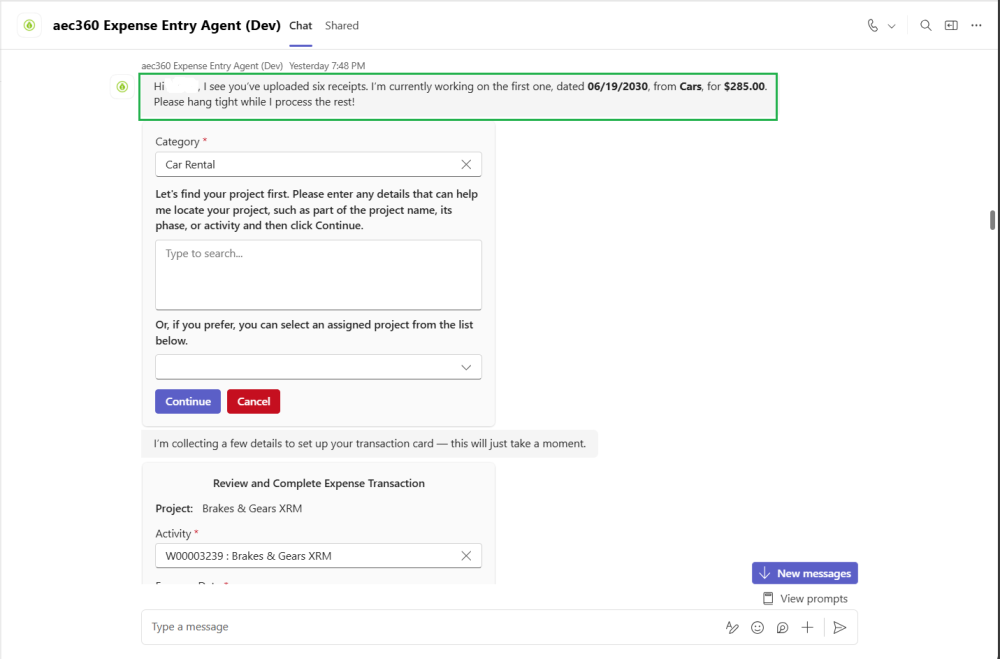The image size is (1000, 659).
Task: Open the message format pen icon
Action: (x=732, y=627)
